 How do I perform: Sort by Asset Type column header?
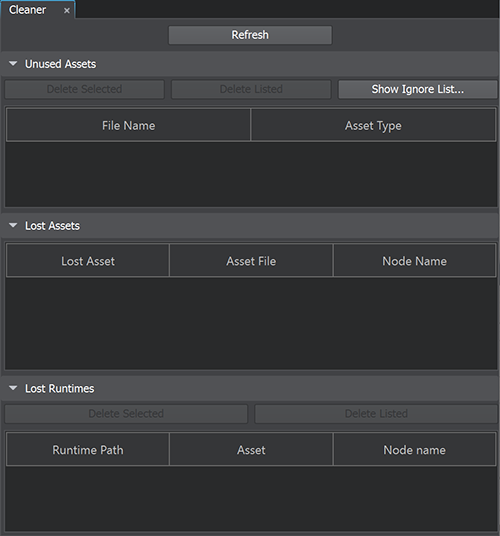coord(373,125)
